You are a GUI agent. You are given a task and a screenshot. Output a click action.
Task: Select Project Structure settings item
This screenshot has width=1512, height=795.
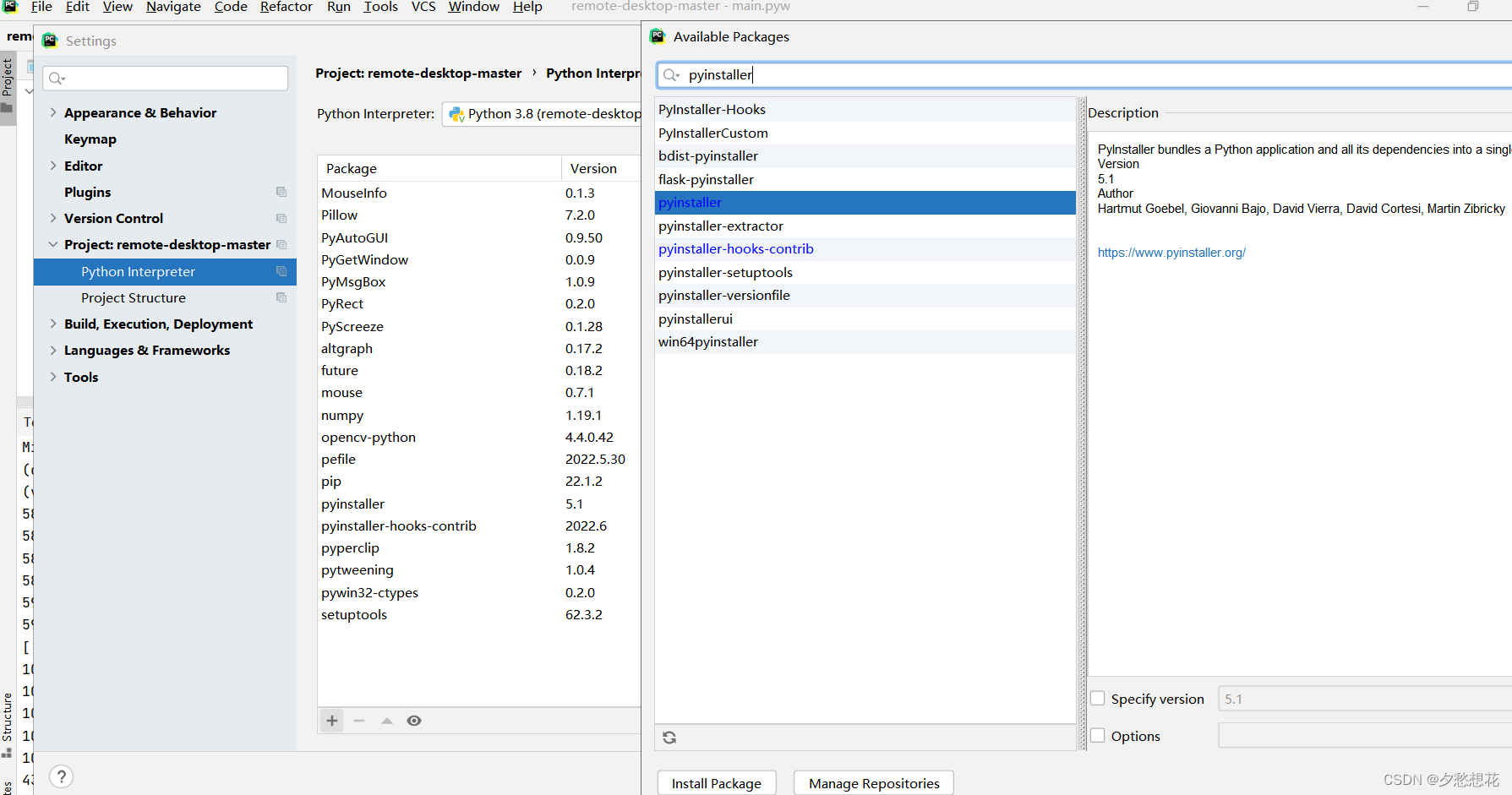[134, 297]
